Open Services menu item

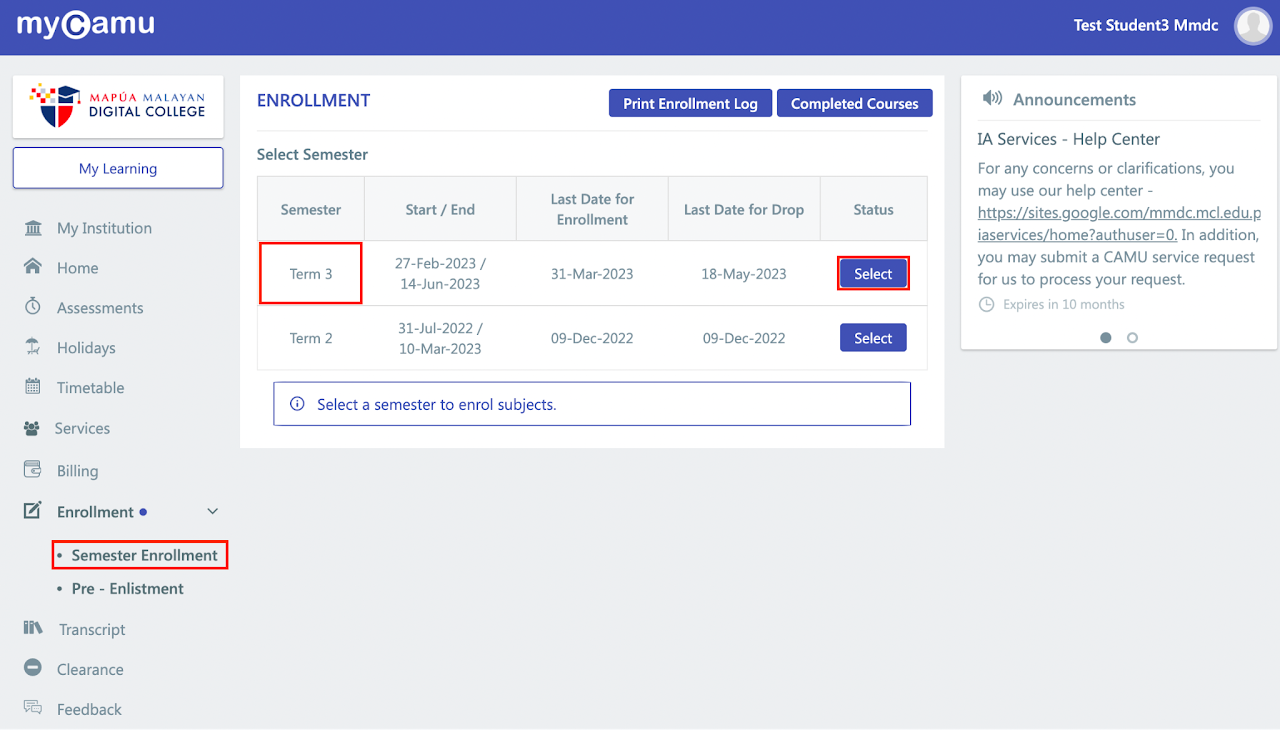[82, 428]
